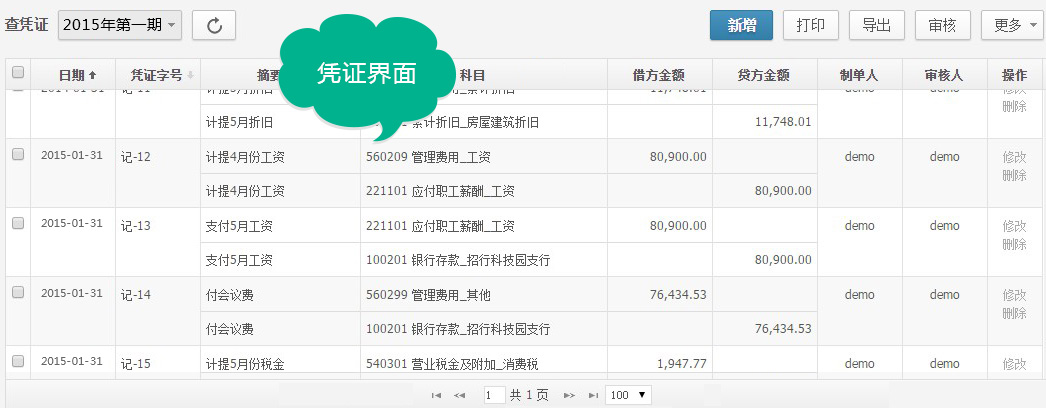Check the box for voucher 记-15
This screenshot has height=408, width=1046.
[18, 361]
